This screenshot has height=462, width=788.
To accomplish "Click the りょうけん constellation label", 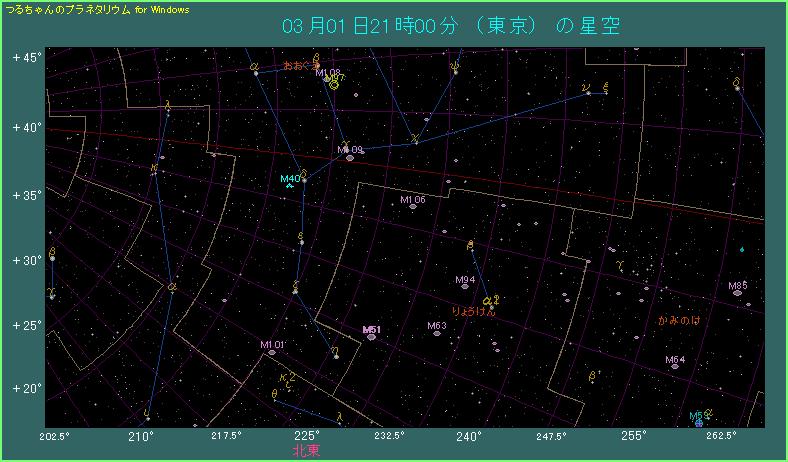I will 474,312.
